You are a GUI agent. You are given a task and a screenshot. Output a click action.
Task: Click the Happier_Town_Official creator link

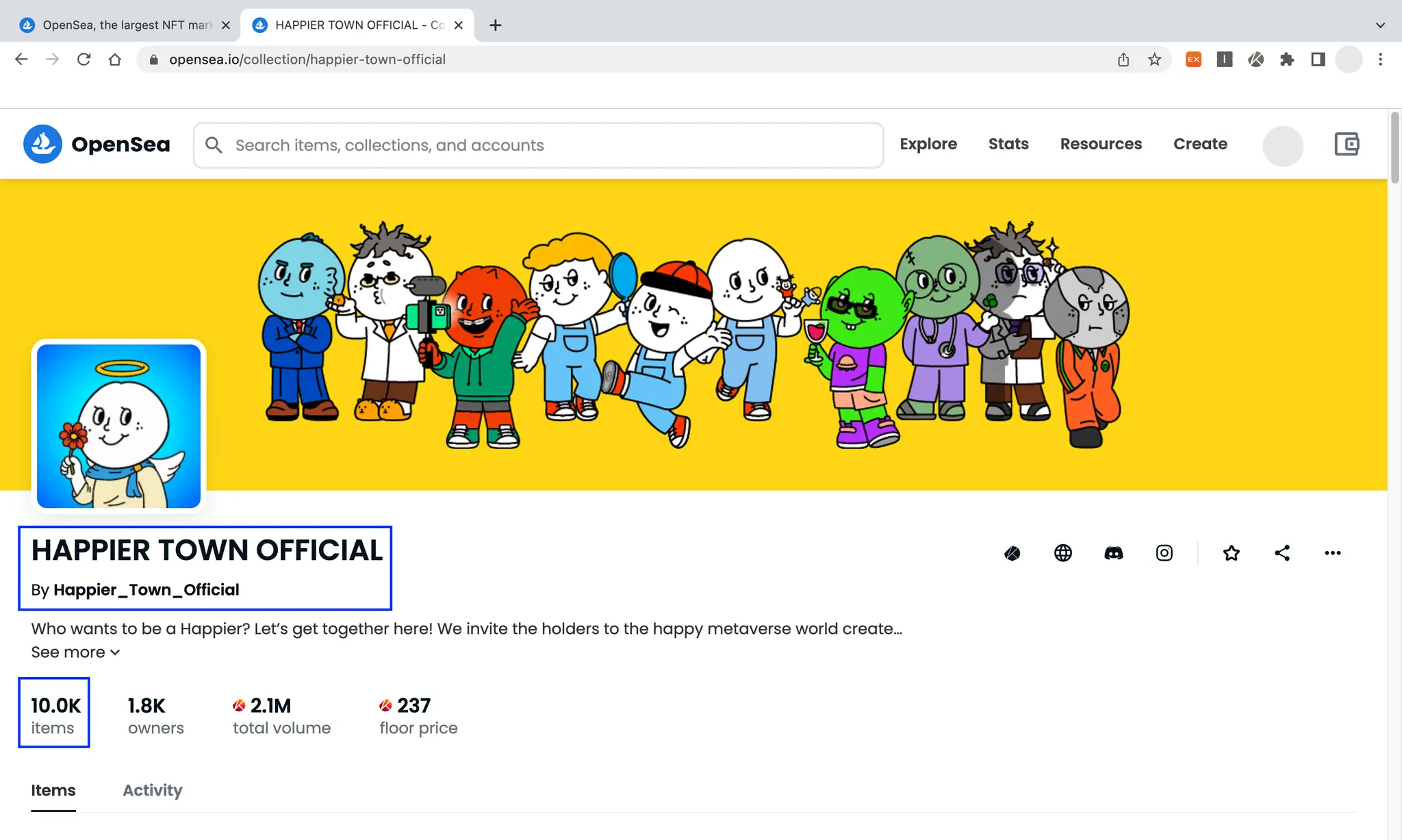(x=146, y=589)
